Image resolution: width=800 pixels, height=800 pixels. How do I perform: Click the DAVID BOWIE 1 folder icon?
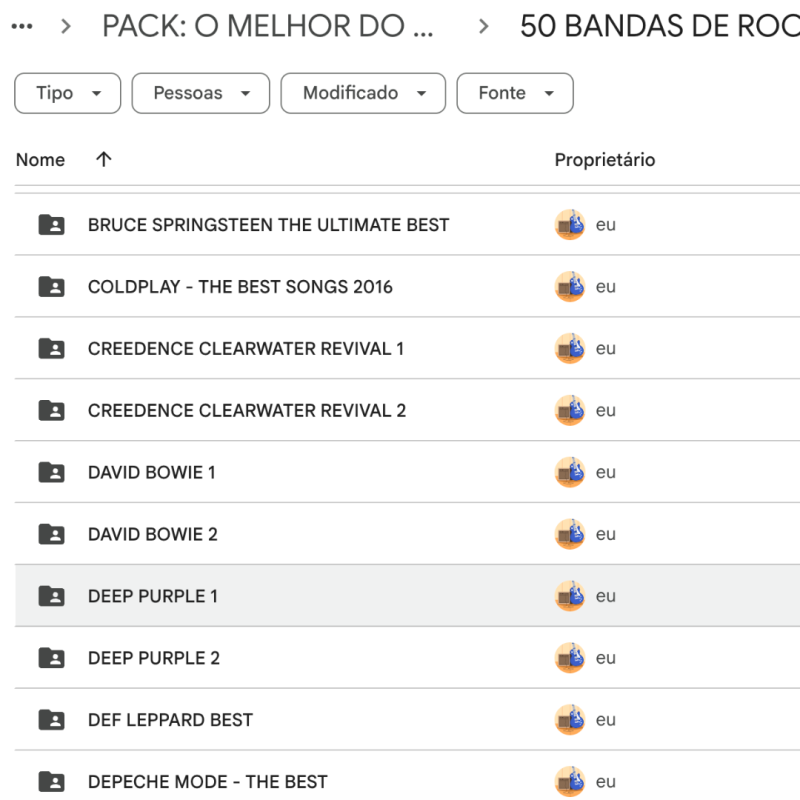(x=51, y=472)
